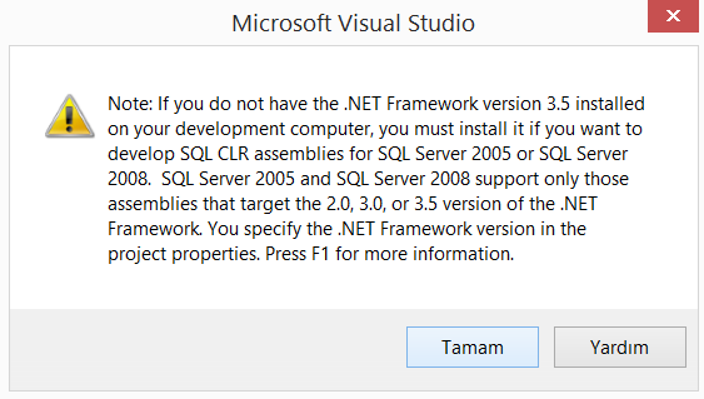The image size is (704, 399).
Task: Click the line "Framework. You specify the .NET"
Action: [x=347, y=228]
